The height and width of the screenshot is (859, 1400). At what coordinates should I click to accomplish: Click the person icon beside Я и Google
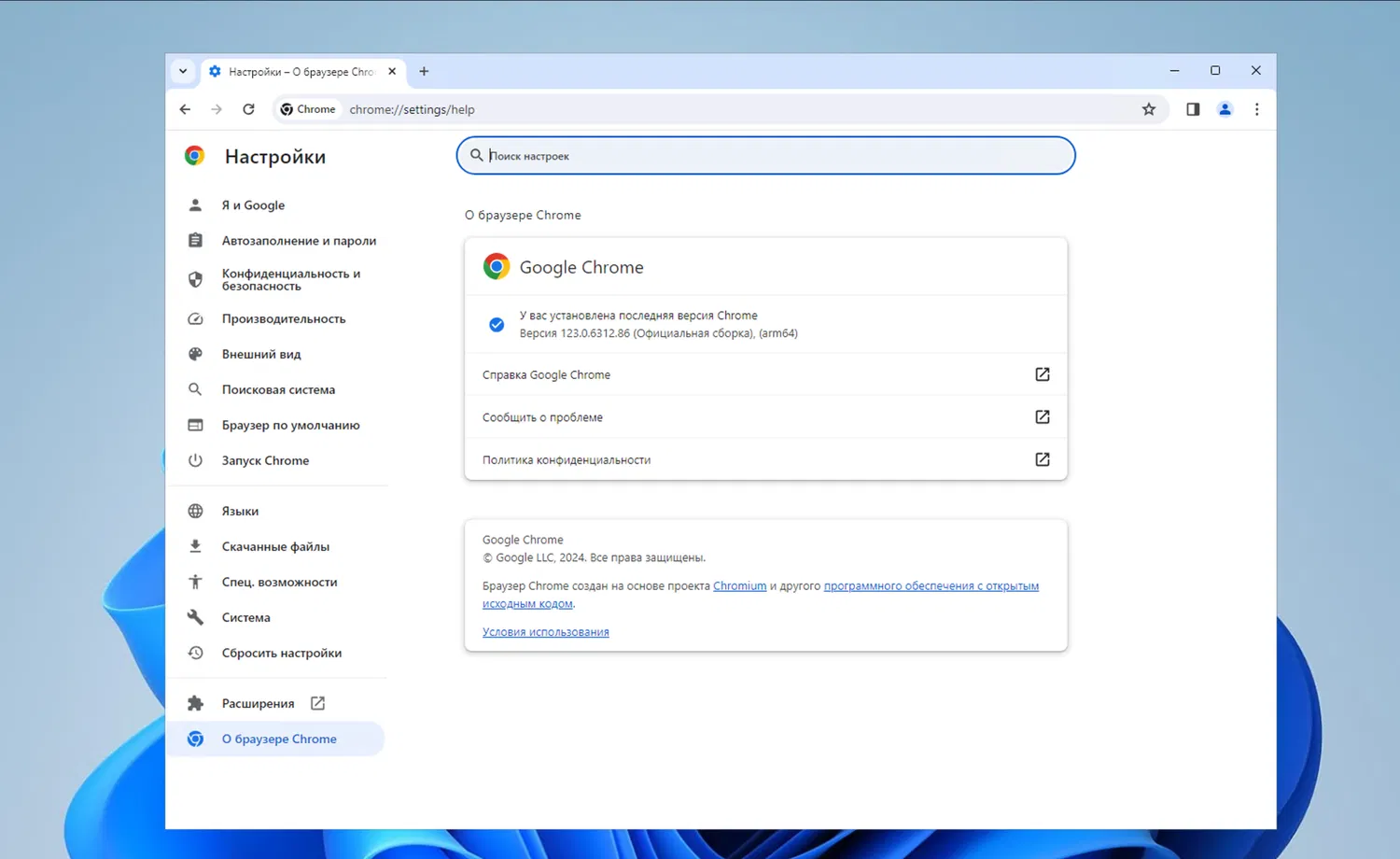tap(195, 205)
